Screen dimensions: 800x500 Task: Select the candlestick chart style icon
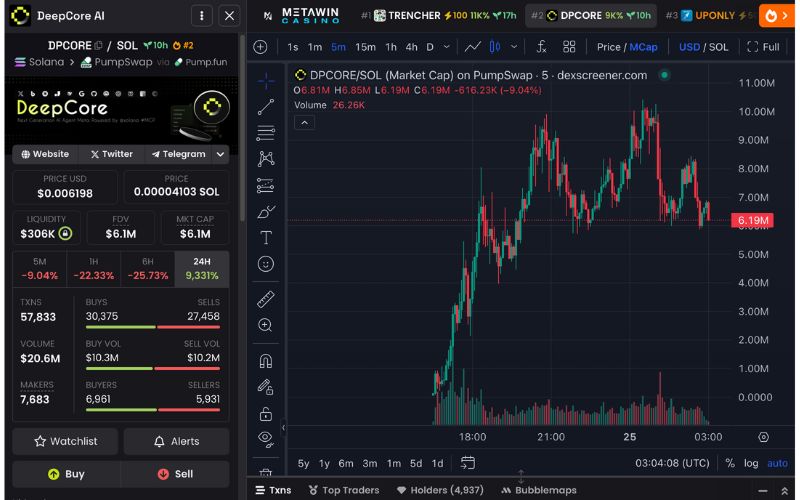(495, 47)
